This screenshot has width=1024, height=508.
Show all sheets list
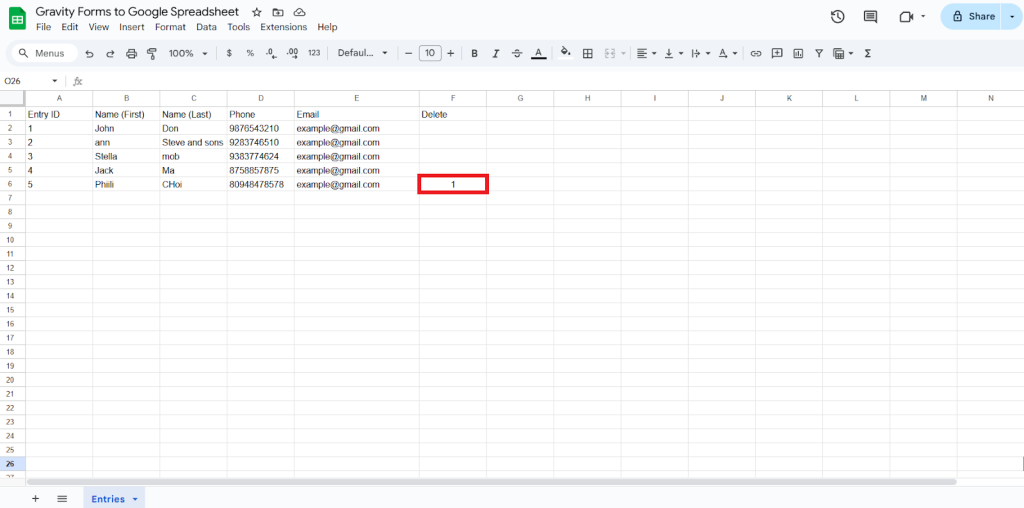pyautogui.click(x=62, y=498)
